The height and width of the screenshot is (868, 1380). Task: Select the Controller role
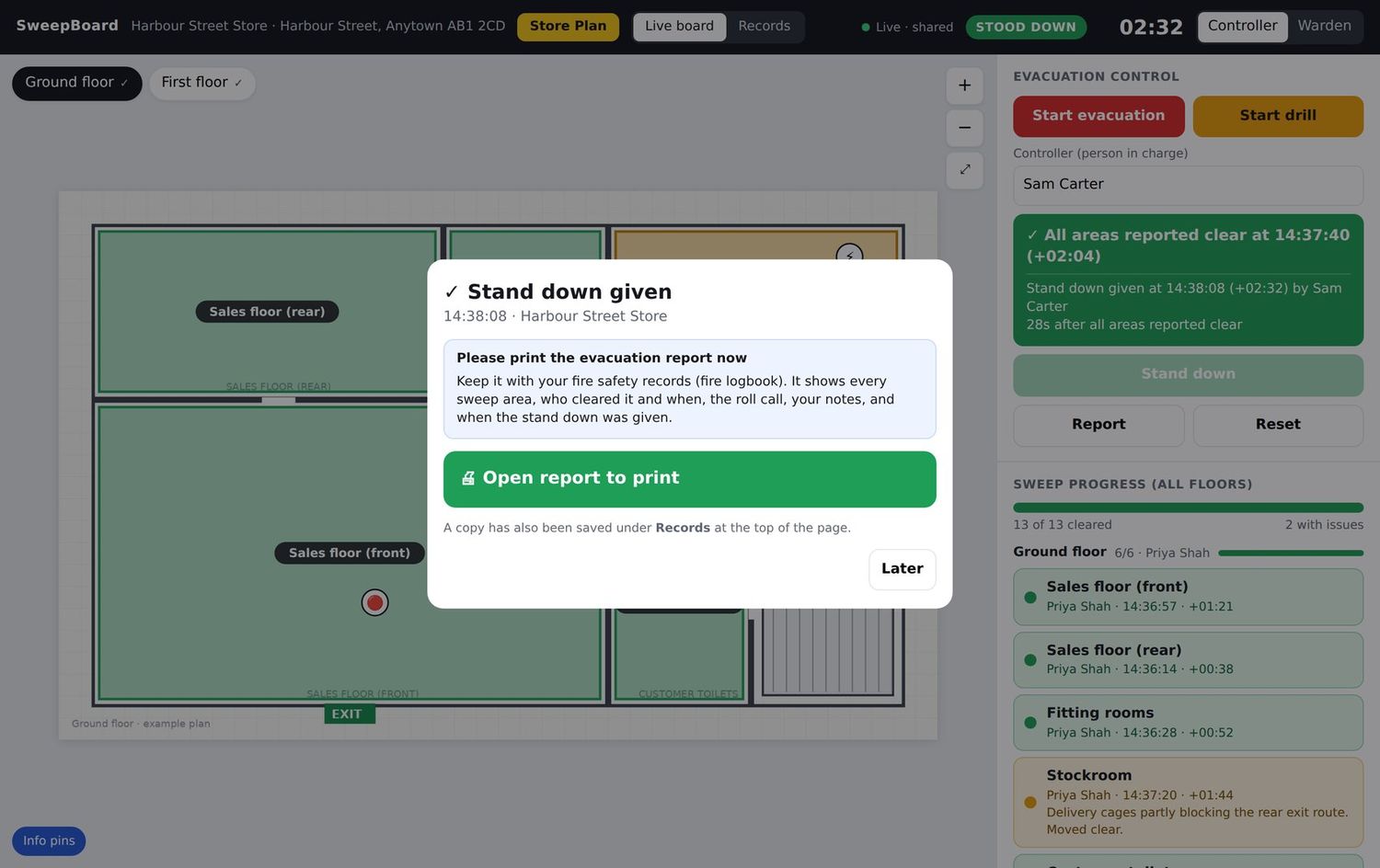pyautogui.click(x=1242, y=27)
